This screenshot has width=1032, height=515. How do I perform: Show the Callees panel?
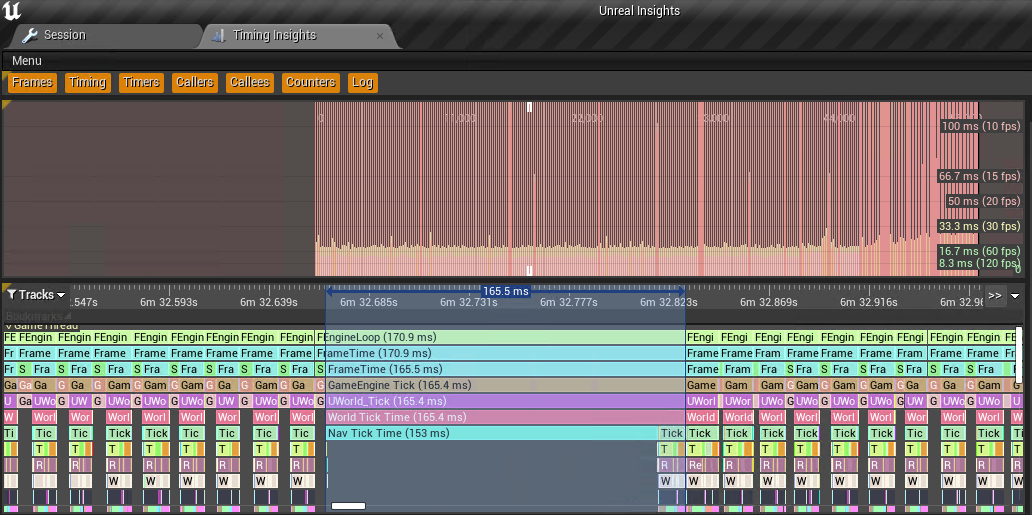pyautogui.click(x=249, y=83)
